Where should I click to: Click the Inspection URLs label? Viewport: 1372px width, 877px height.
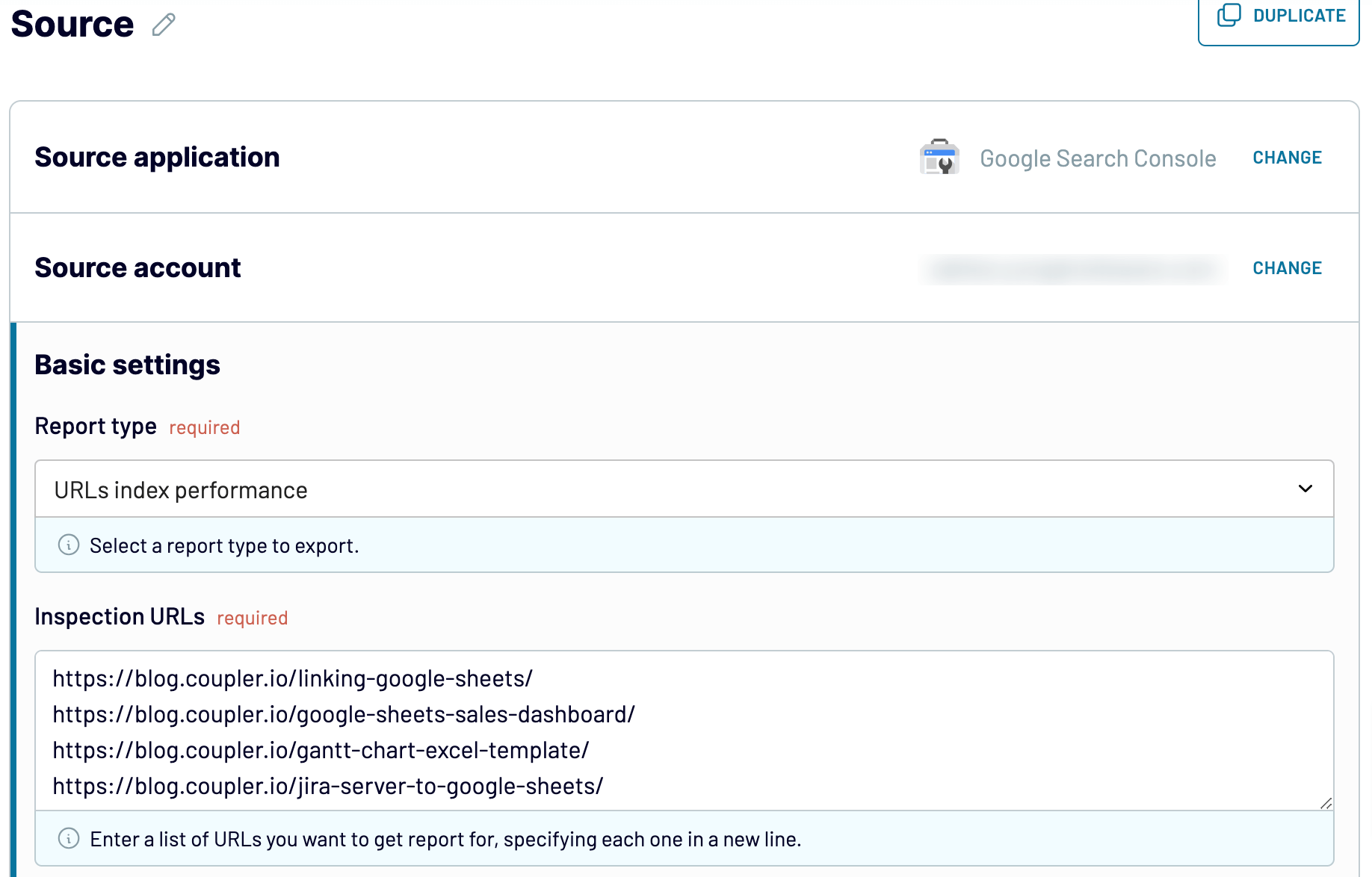(x=120, y=616)
